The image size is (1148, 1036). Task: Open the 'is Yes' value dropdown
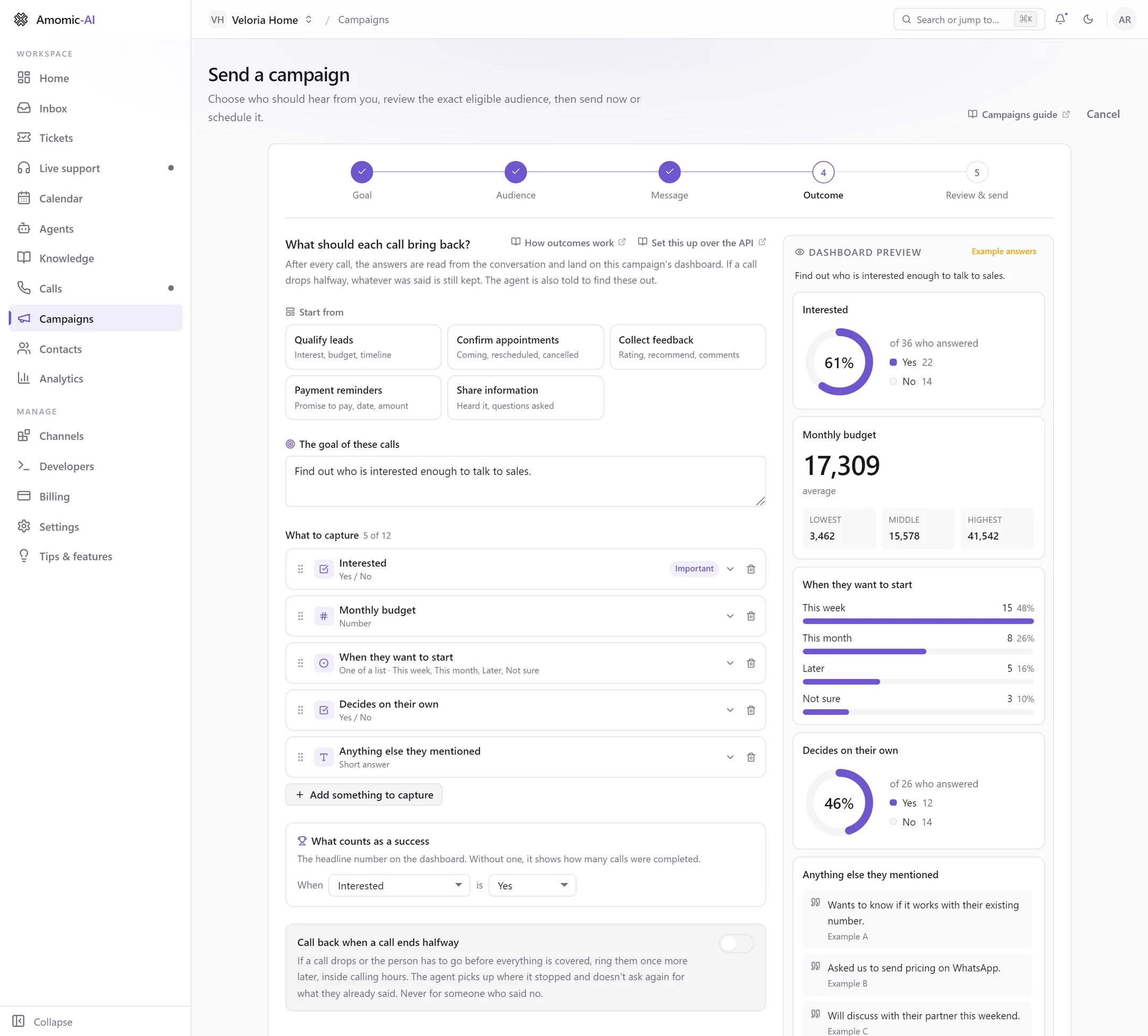[x=533, y=885]
